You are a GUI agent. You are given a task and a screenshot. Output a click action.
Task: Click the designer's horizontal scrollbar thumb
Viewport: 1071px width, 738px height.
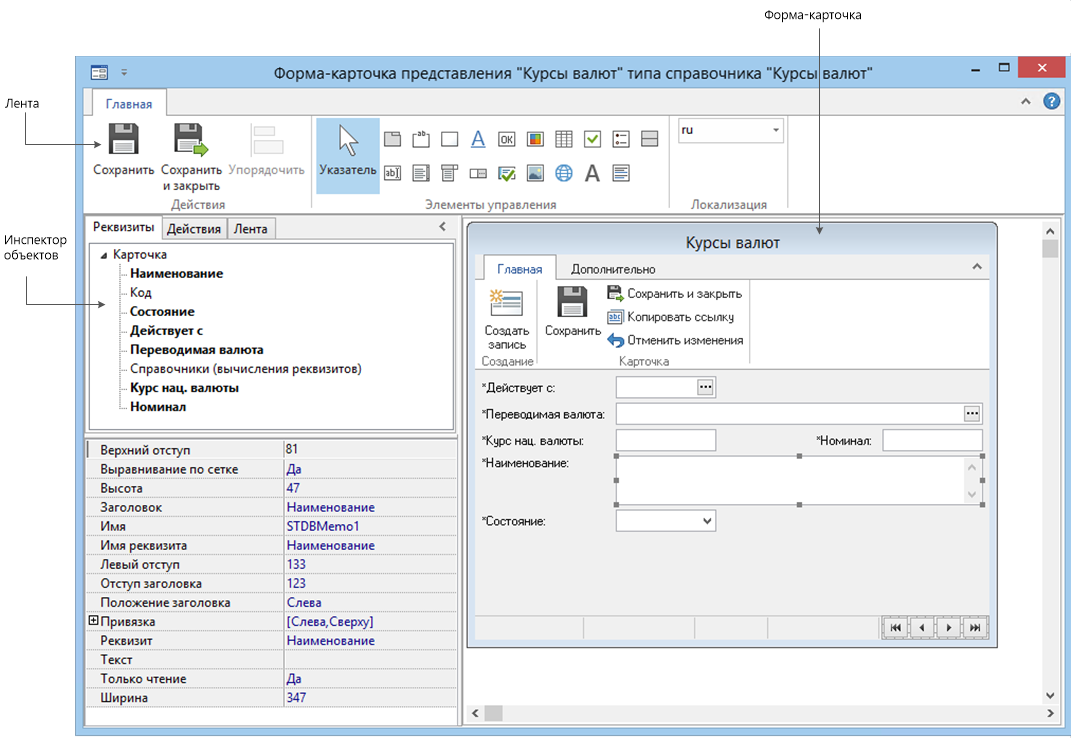[x=493, y=713]
